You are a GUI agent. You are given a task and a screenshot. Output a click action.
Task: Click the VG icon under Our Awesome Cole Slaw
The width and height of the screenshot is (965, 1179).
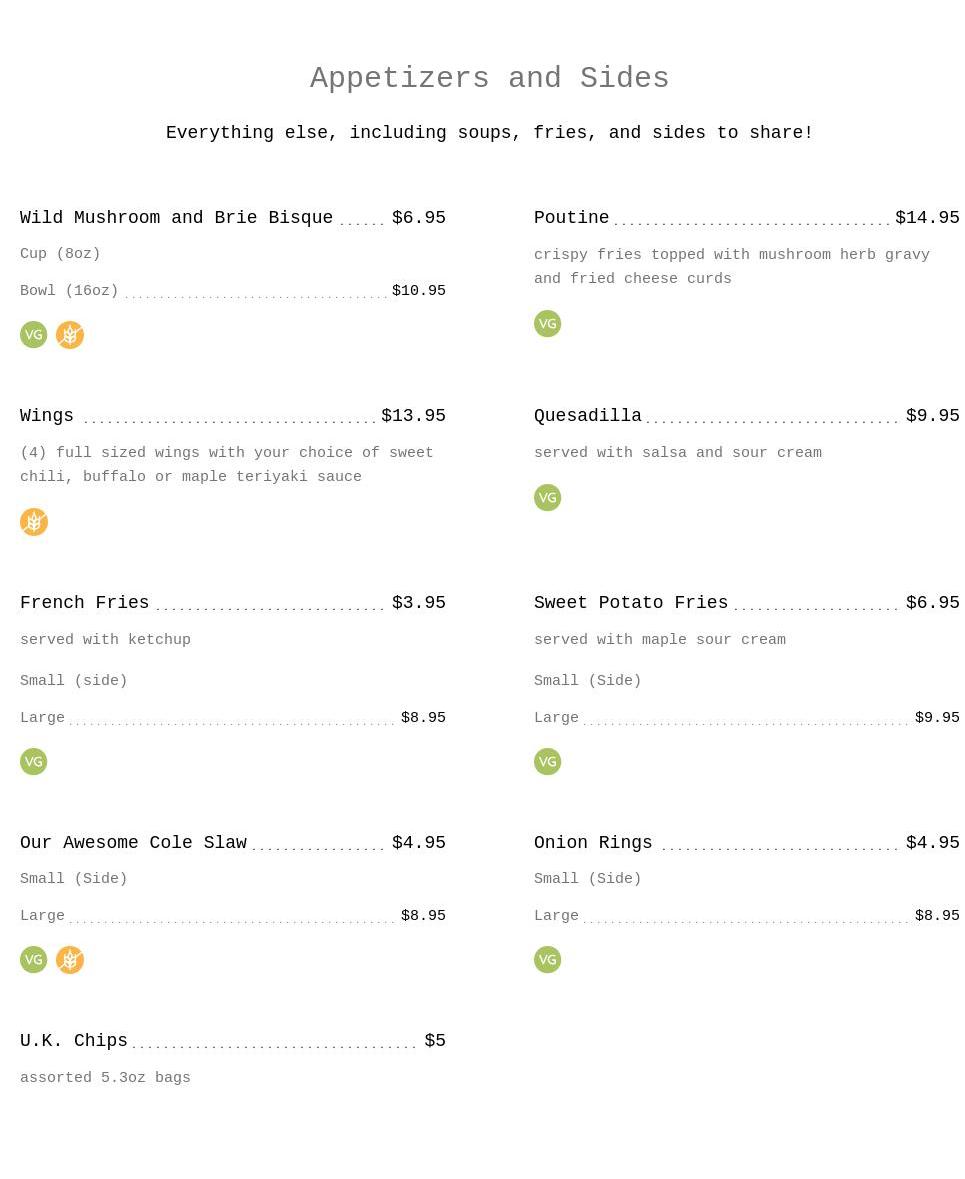[33, 959]
